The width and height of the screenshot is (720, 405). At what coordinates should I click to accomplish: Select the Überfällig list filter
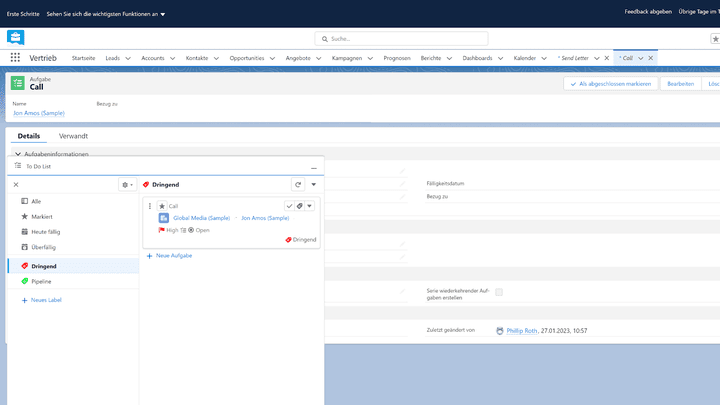point(45,246)
